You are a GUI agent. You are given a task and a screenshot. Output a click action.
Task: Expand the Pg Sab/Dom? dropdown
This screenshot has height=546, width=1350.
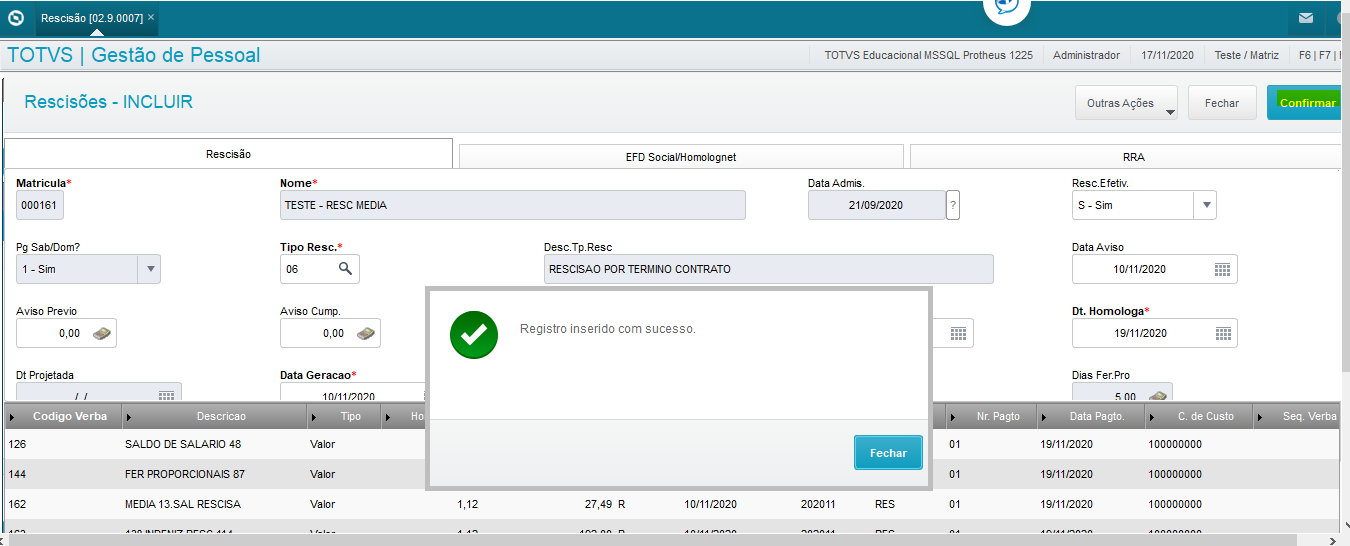coord(149,269)
